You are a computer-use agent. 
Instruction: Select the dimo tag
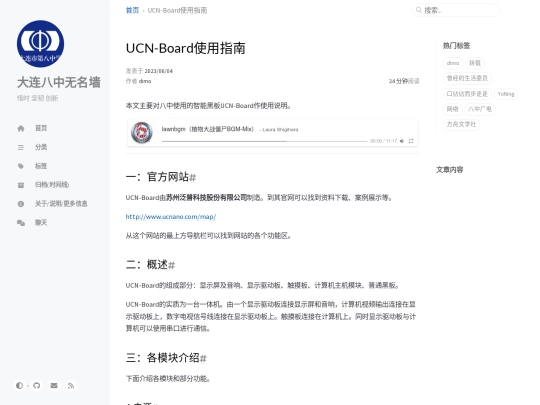(453, 63)
